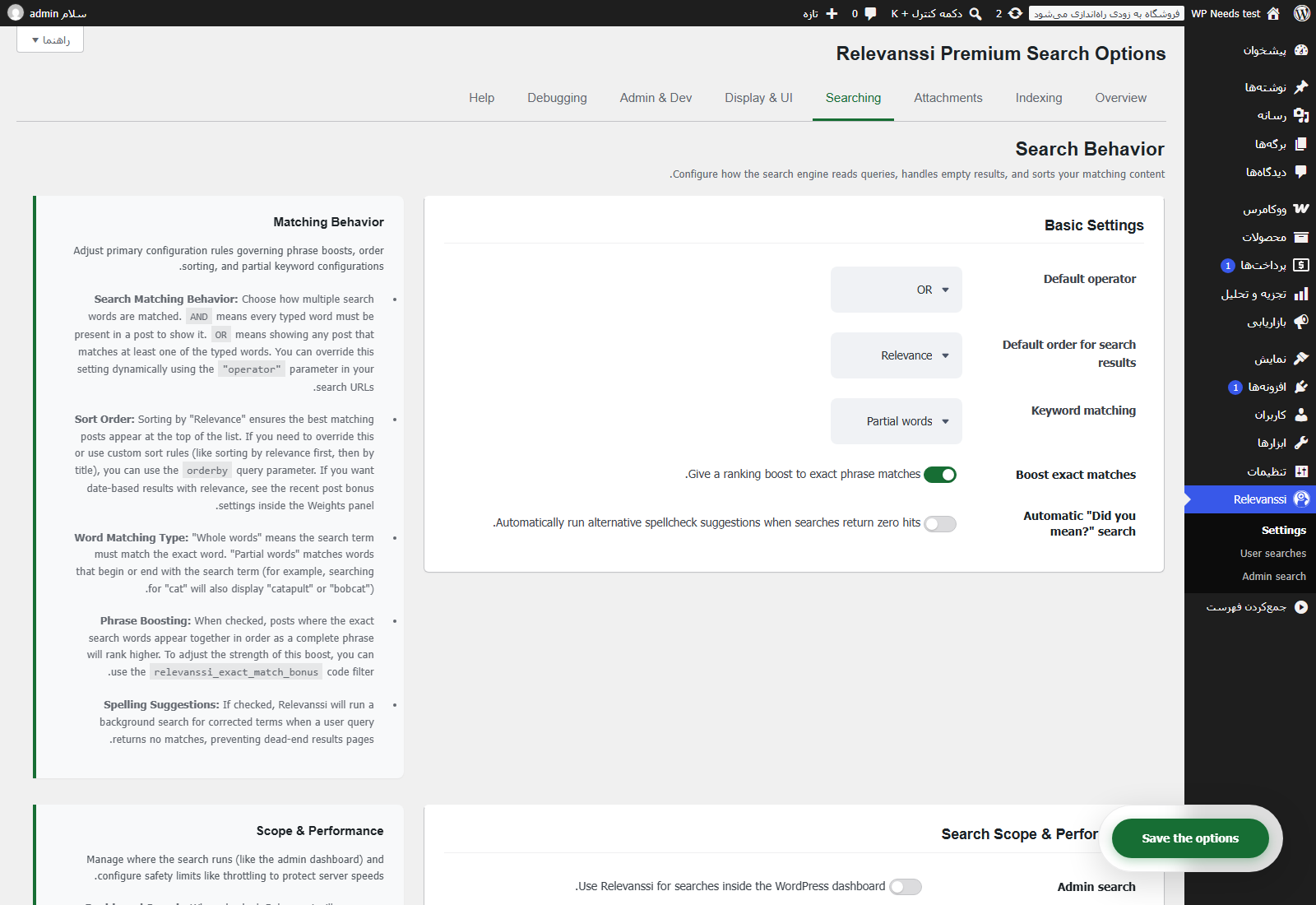Click the Save the options button
The image size is (1316, 905).
(1190, 838)
